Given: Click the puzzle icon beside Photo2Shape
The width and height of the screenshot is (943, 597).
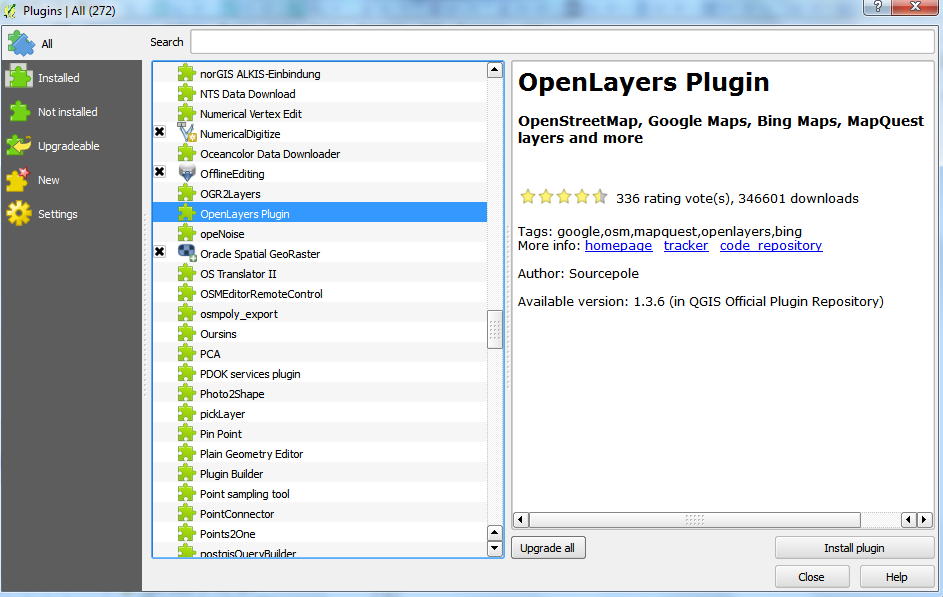Looking at the screenshot, I should (187, 393).
